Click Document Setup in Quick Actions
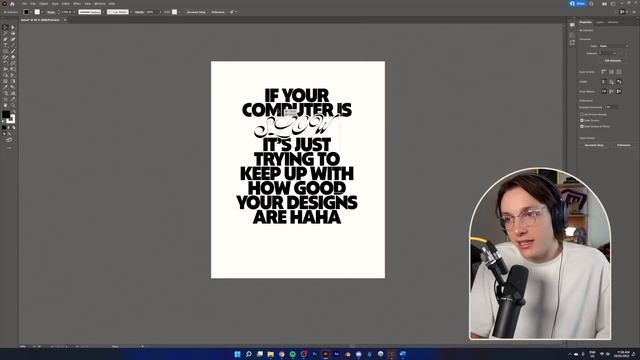 click(594, 145)
